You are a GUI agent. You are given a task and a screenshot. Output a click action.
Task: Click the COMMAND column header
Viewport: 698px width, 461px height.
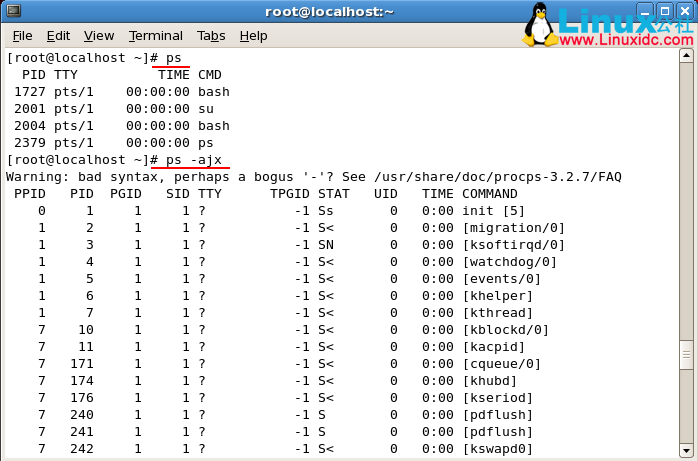coord(490,194)
